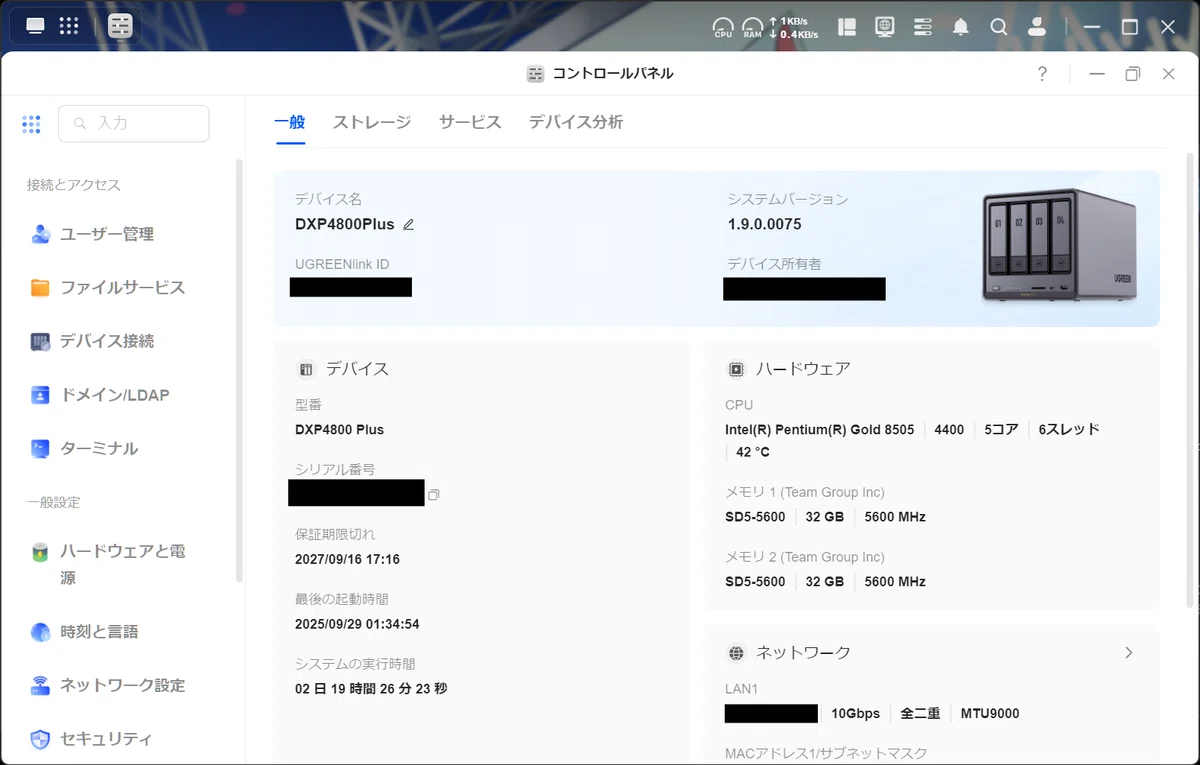Select system version 1.9.0.0075
The image size is (1200, 765).
[765, 225]
